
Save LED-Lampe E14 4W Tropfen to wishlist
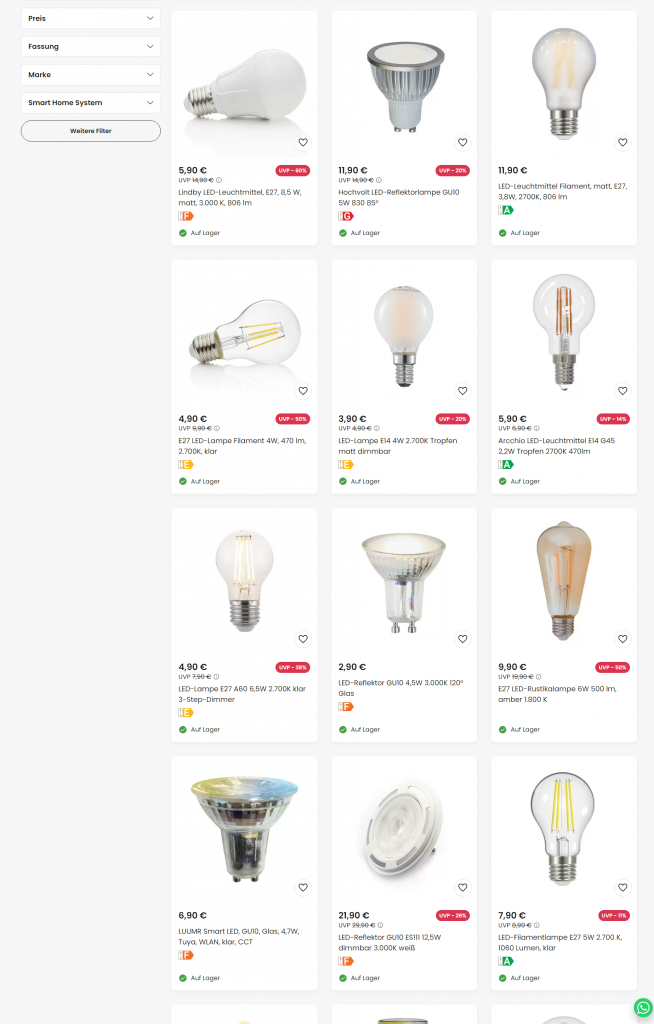(x=463, y=391)
